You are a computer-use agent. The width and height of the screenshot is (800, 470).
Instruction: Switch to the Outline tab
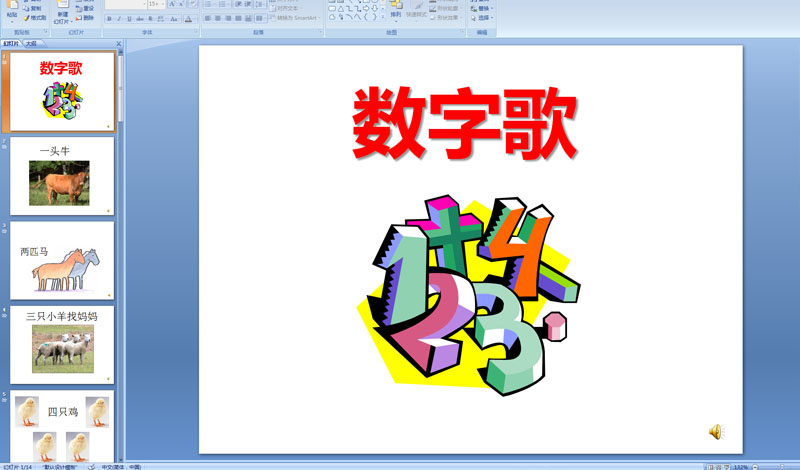click(x=32, y=44)
